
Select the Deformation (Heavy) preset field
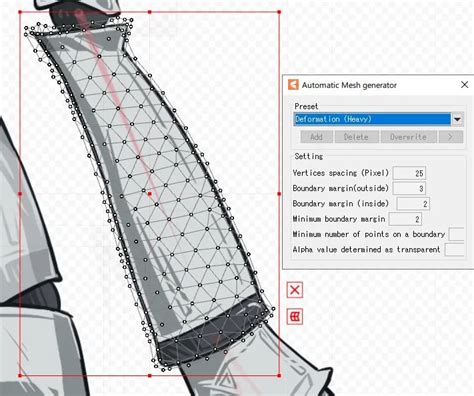(x=372, y=119)
